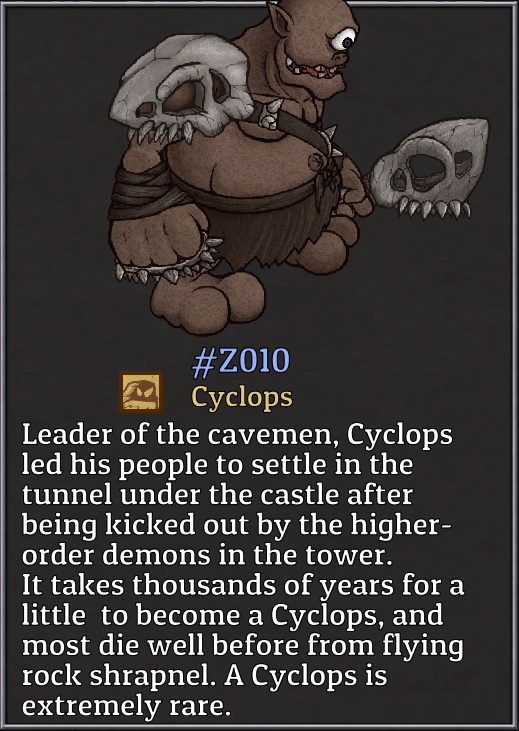Click the brown monster-face category icon
The height and width of the screenshot is (731, 519).
click(x=141, y=392)
